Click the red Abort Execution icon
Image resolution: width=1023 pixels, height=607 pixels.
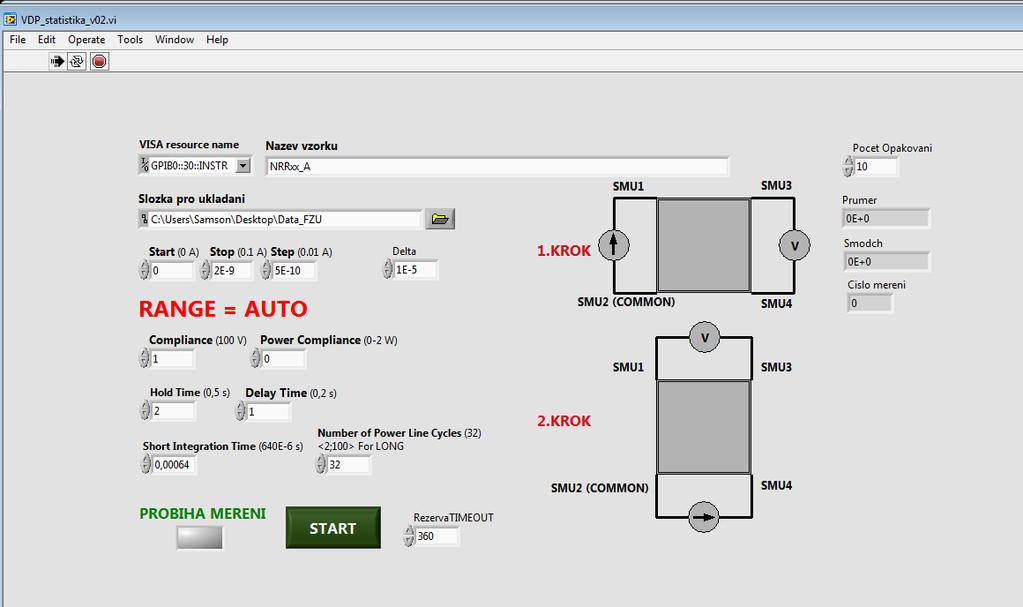[99, 61]
